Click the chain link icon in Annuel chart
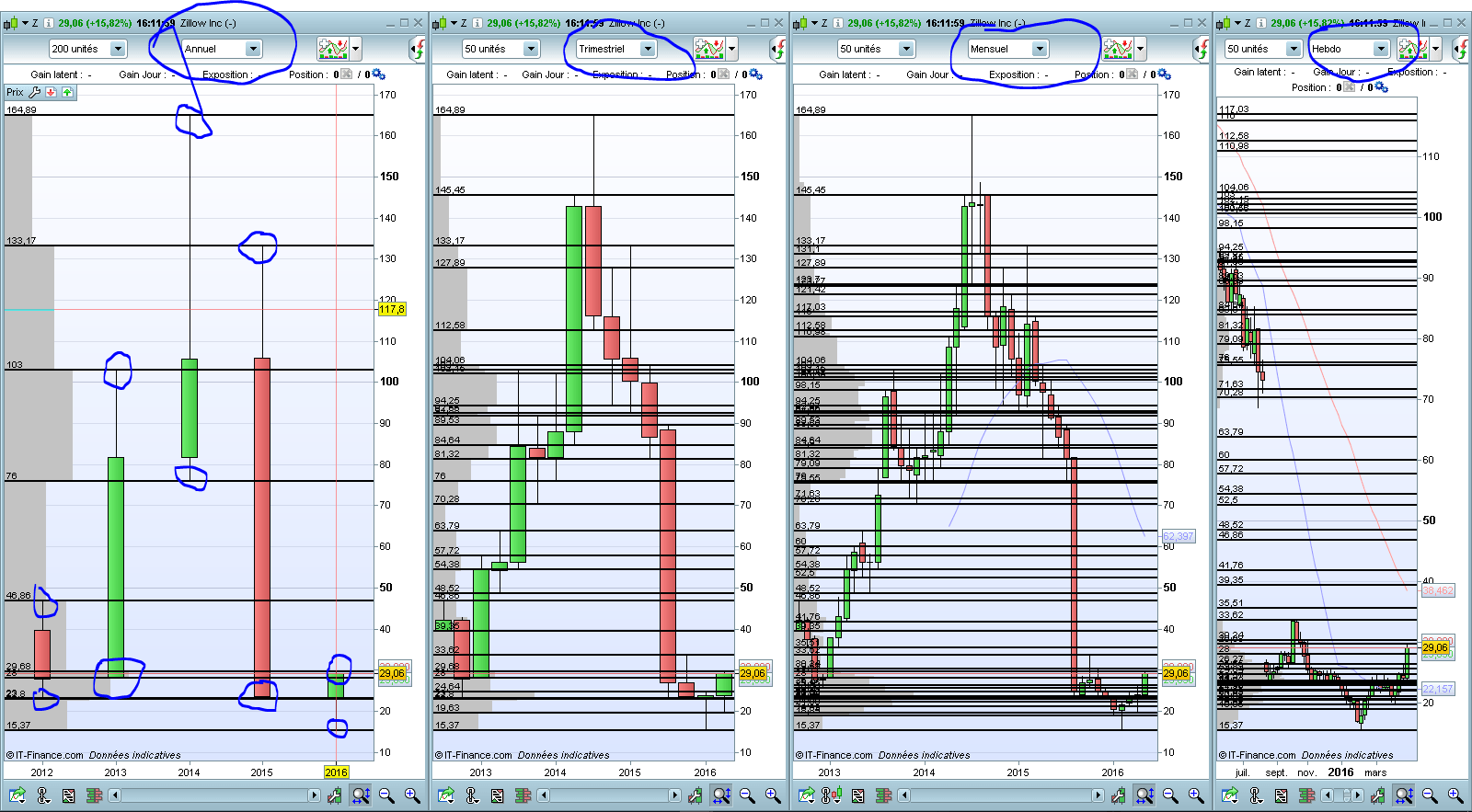1472x812 pixels. pyautogui.click(x=43, y=795)
